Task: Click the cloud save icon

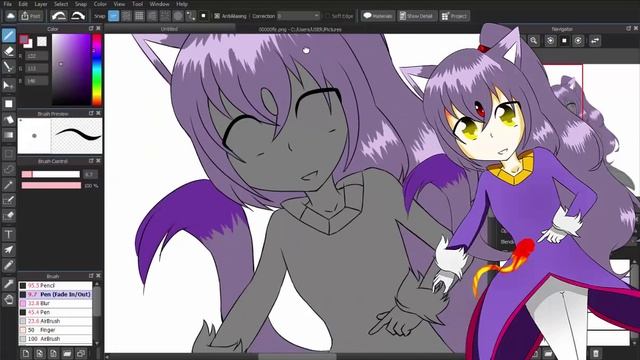Action: click(x=11, y=16)
